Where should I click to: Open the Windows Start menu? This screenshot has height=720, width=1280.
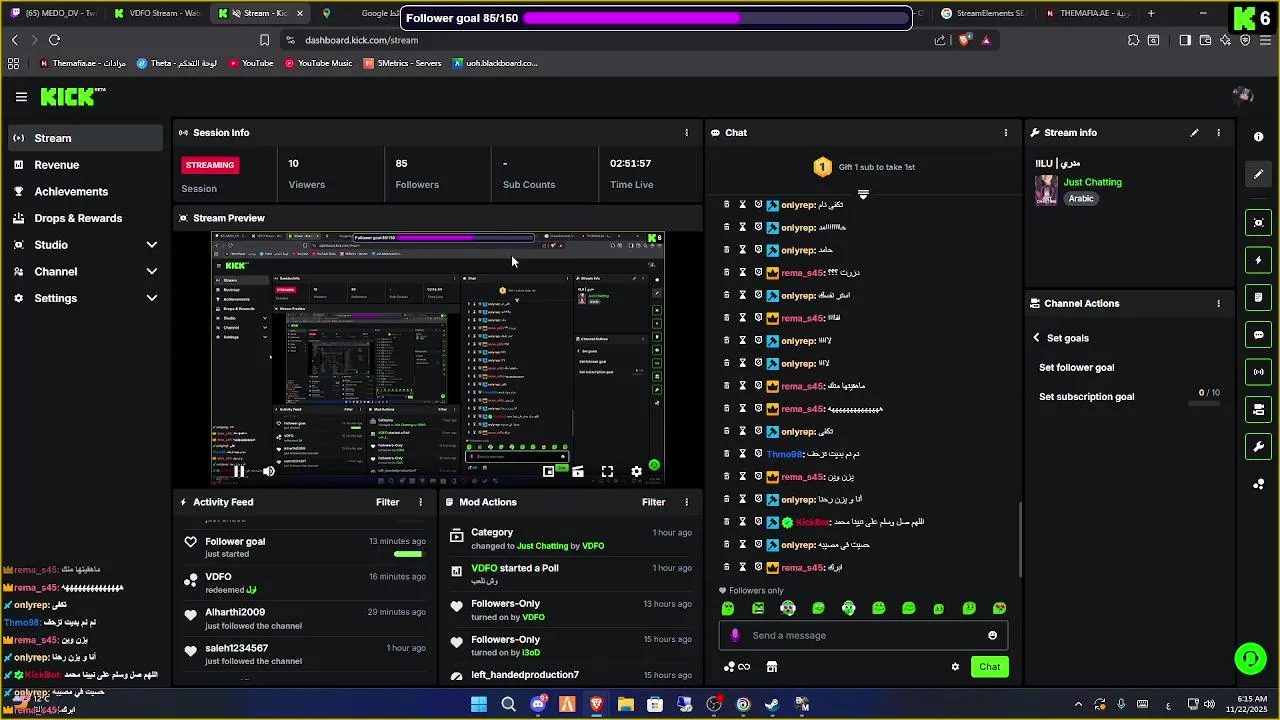[x=479, y=705]
